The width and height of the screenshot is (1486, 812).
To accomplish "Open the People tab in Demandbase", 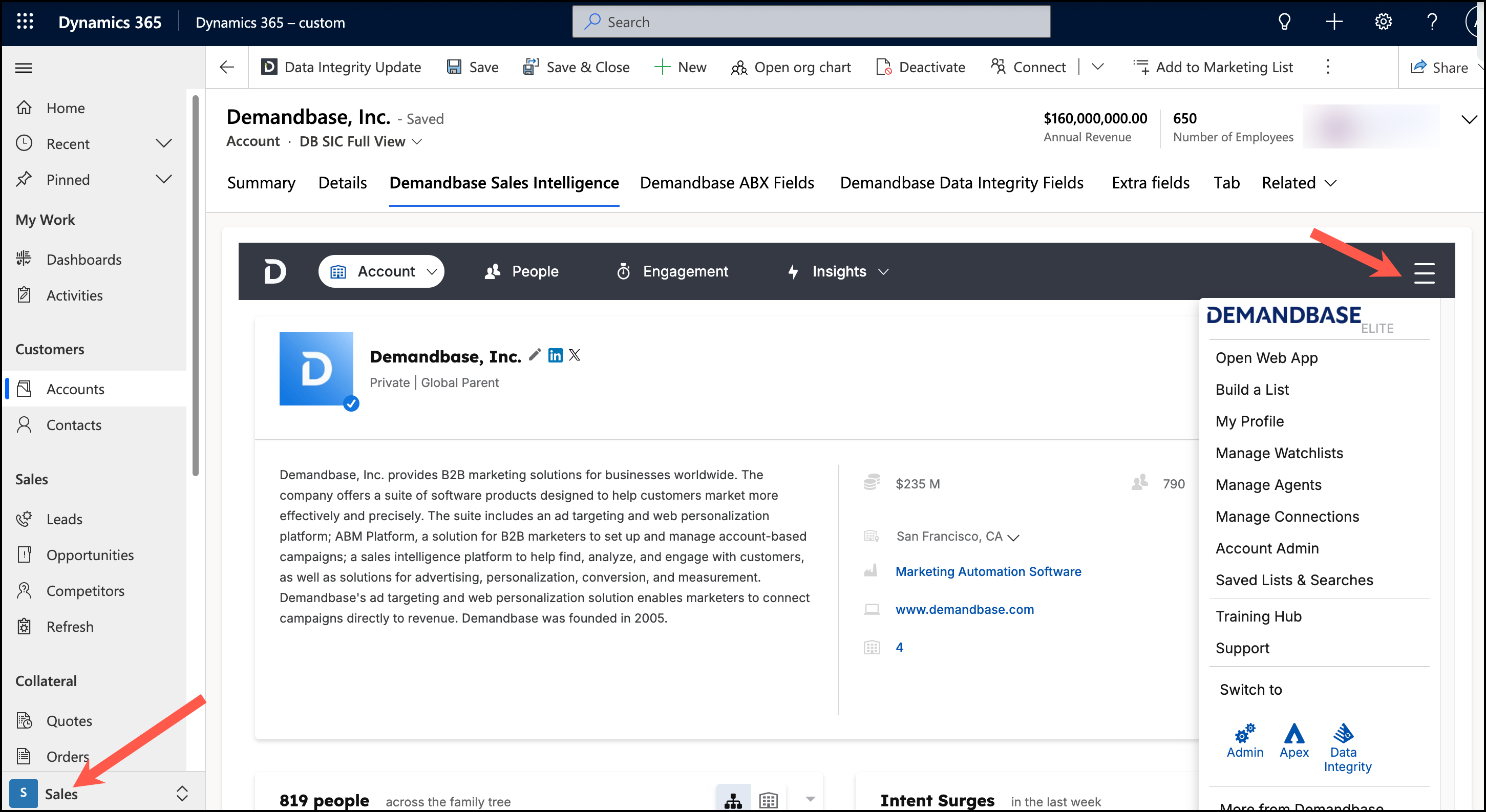I will click(x=521, y=271).
